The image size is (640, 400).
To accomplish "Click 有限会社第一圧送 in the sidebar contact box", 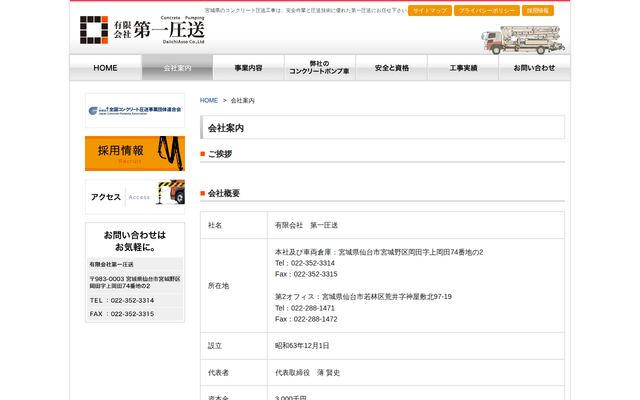I will [111, 264].
